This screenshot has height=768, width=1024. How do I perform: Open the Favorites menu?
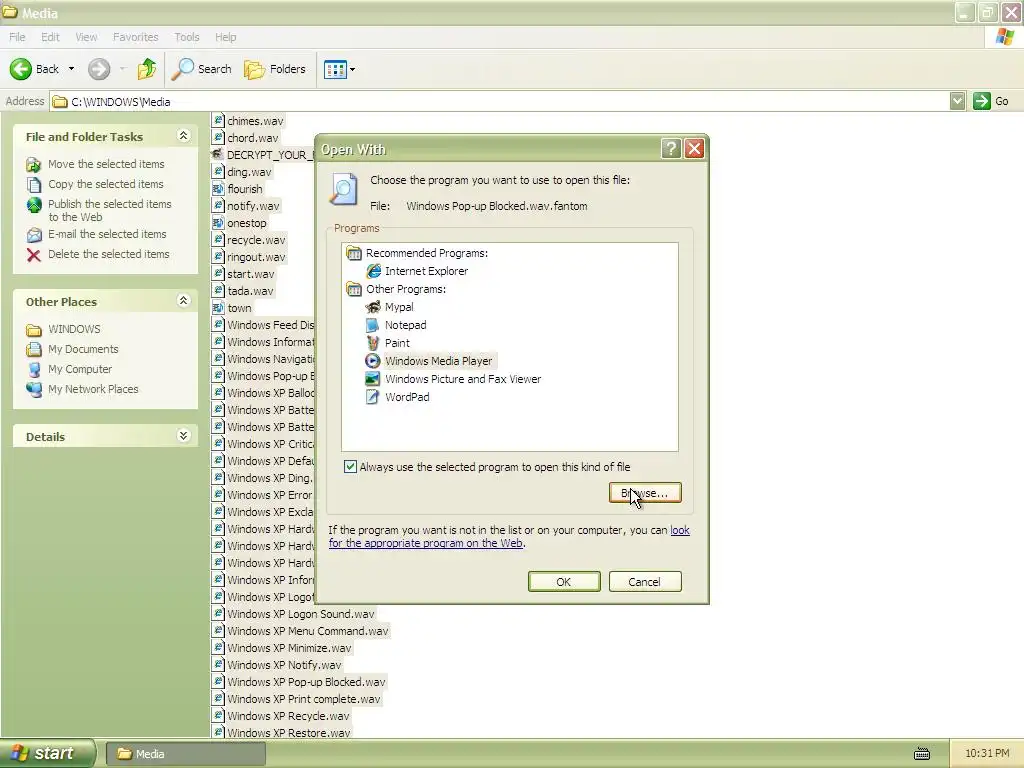click(136, 37)
